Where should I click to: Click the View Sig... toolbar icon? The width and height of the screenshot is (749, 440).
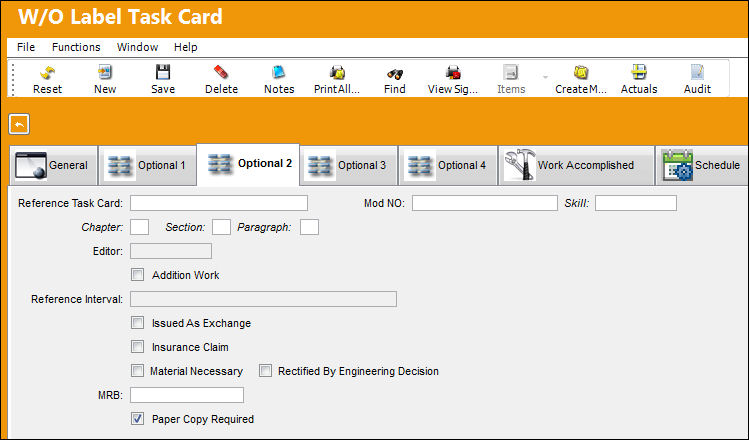(452, 73)
